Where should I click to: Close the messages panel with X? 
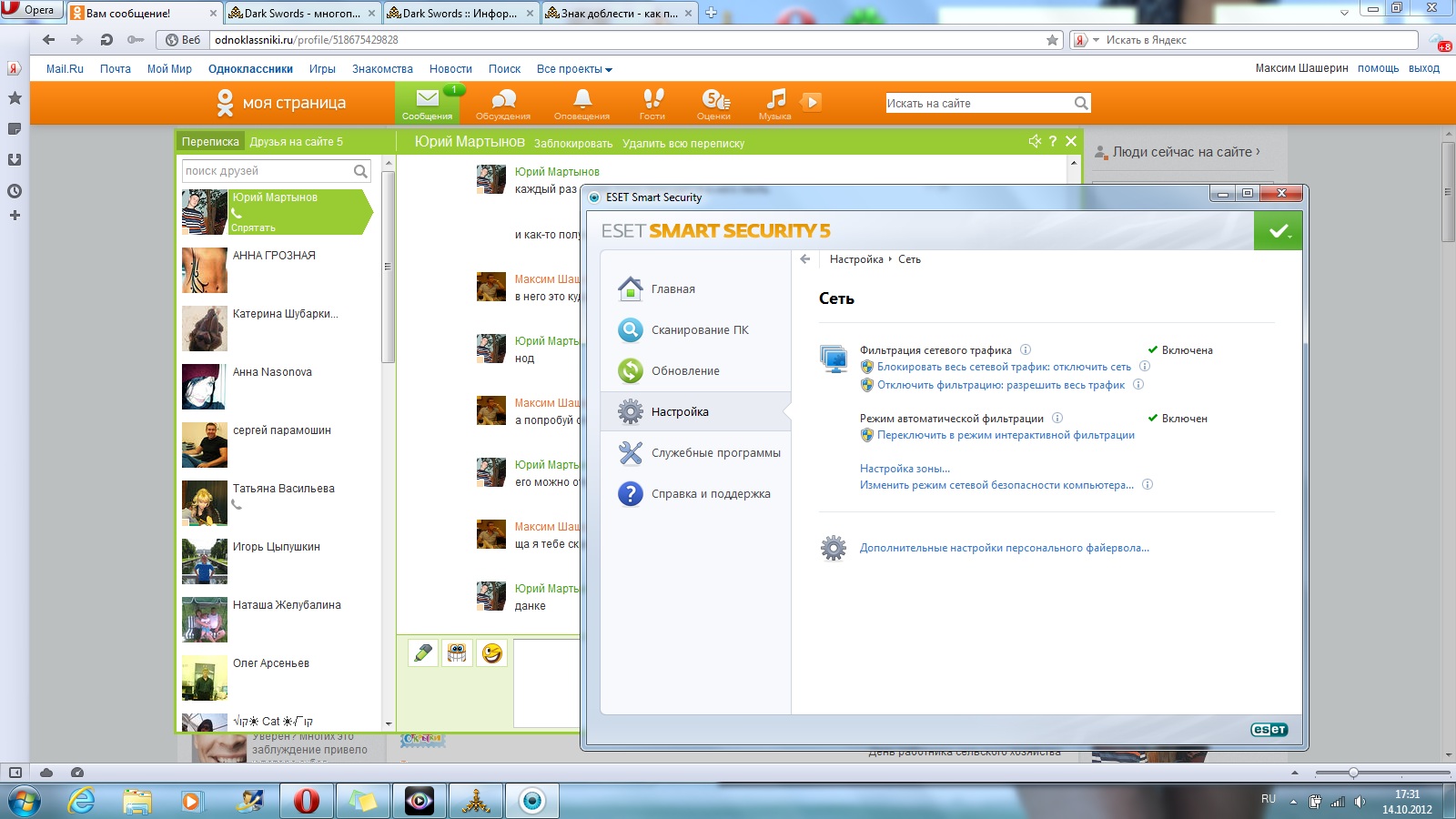pos(1071,141)
